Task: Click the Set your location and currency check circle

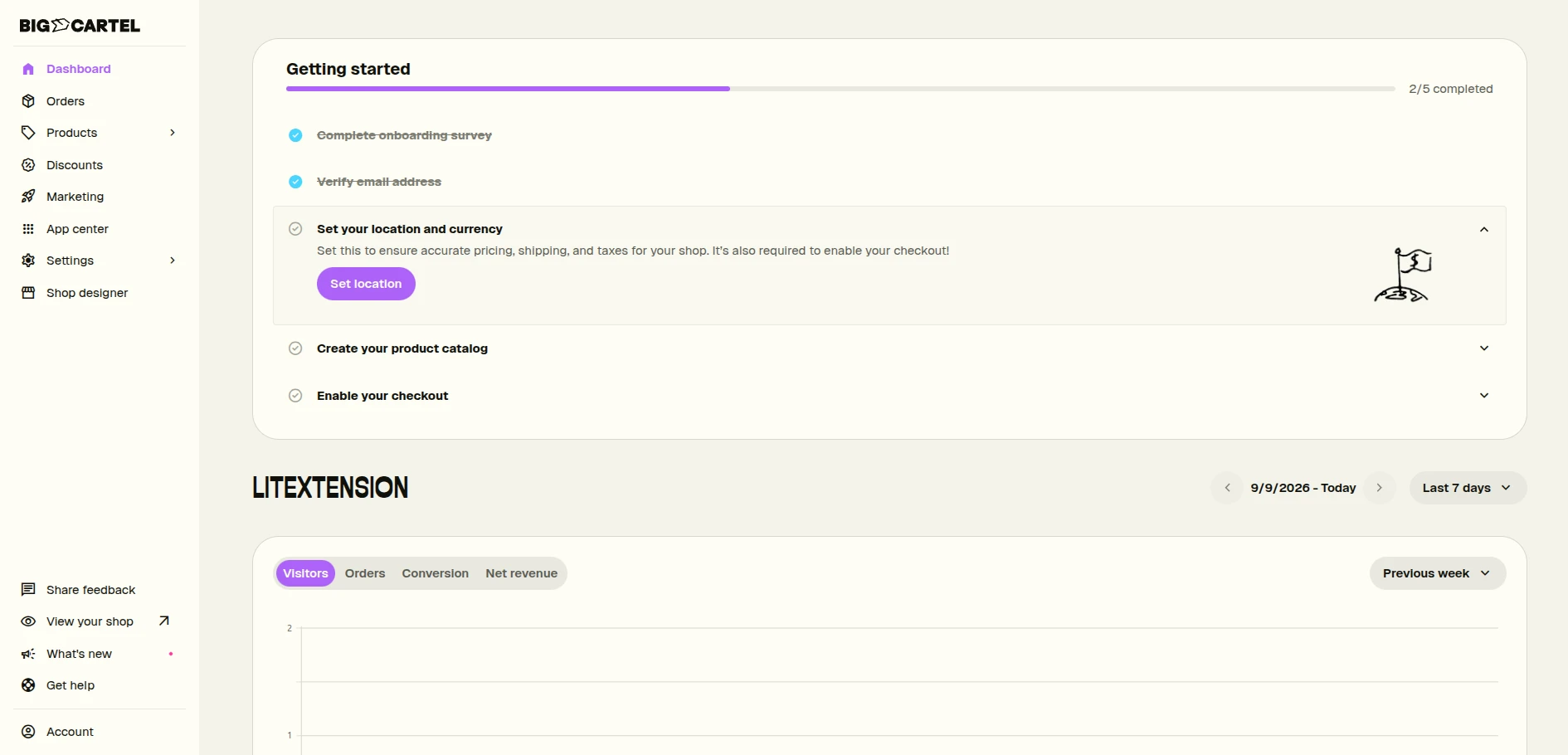Action: click(295, 229)
